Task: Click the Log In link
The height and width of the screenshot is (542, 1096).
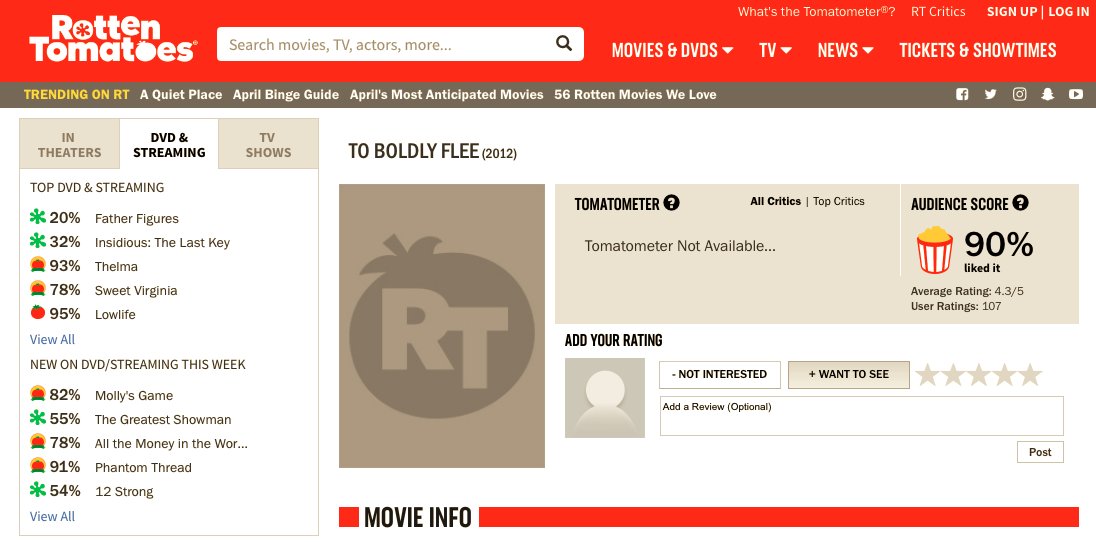Action: pyautogui.click(x=1069, y=12)
